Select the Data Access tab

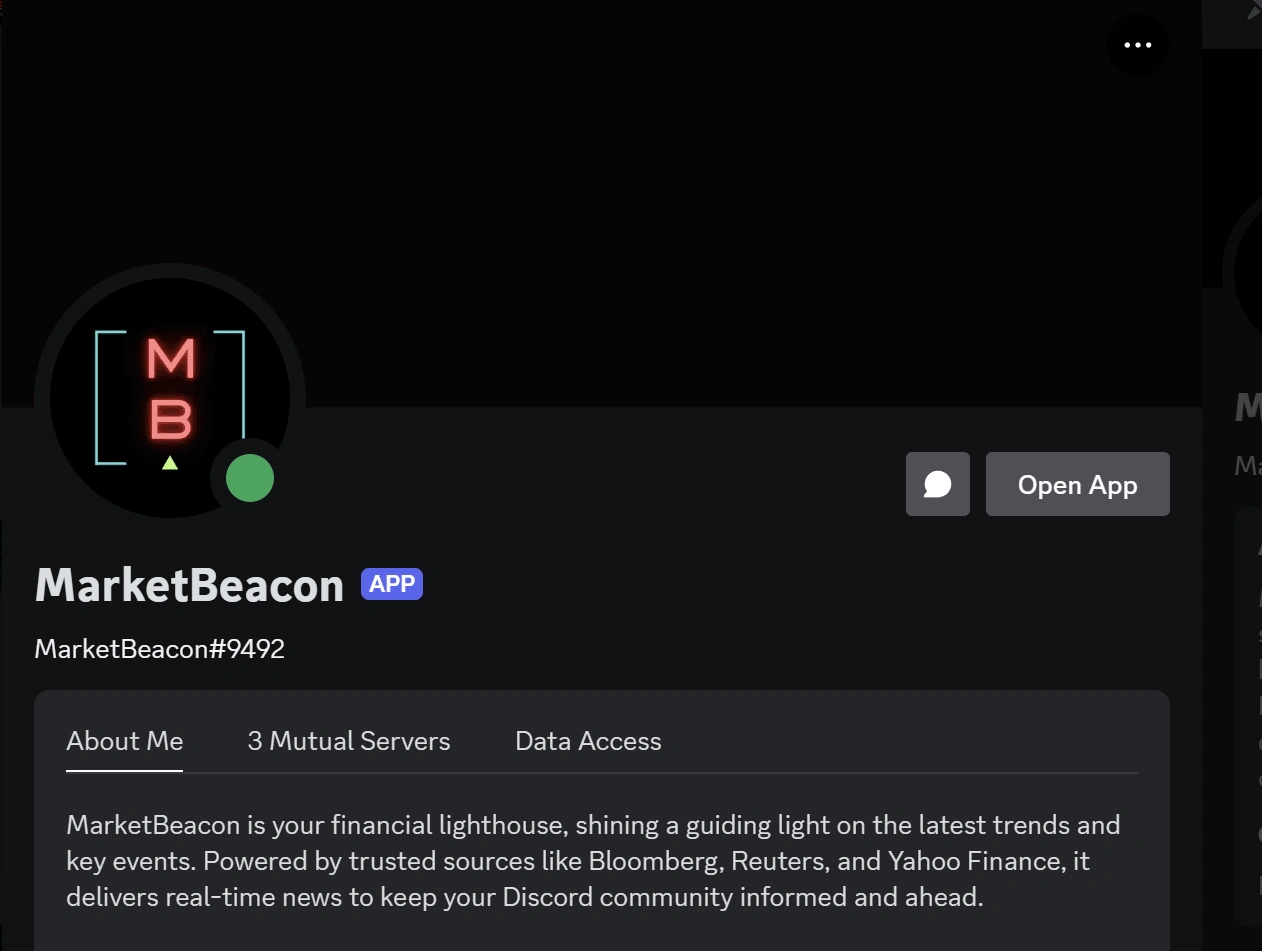[588, 741]
